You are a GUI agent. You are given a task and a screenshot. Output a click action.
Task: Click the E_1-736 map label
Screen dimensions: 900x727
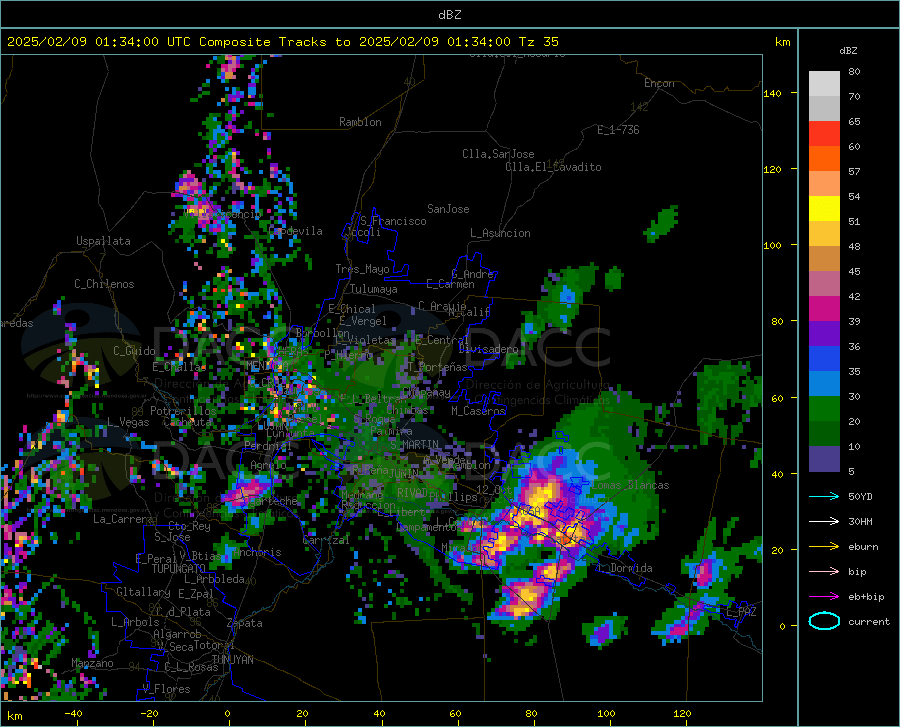(618, 130)
